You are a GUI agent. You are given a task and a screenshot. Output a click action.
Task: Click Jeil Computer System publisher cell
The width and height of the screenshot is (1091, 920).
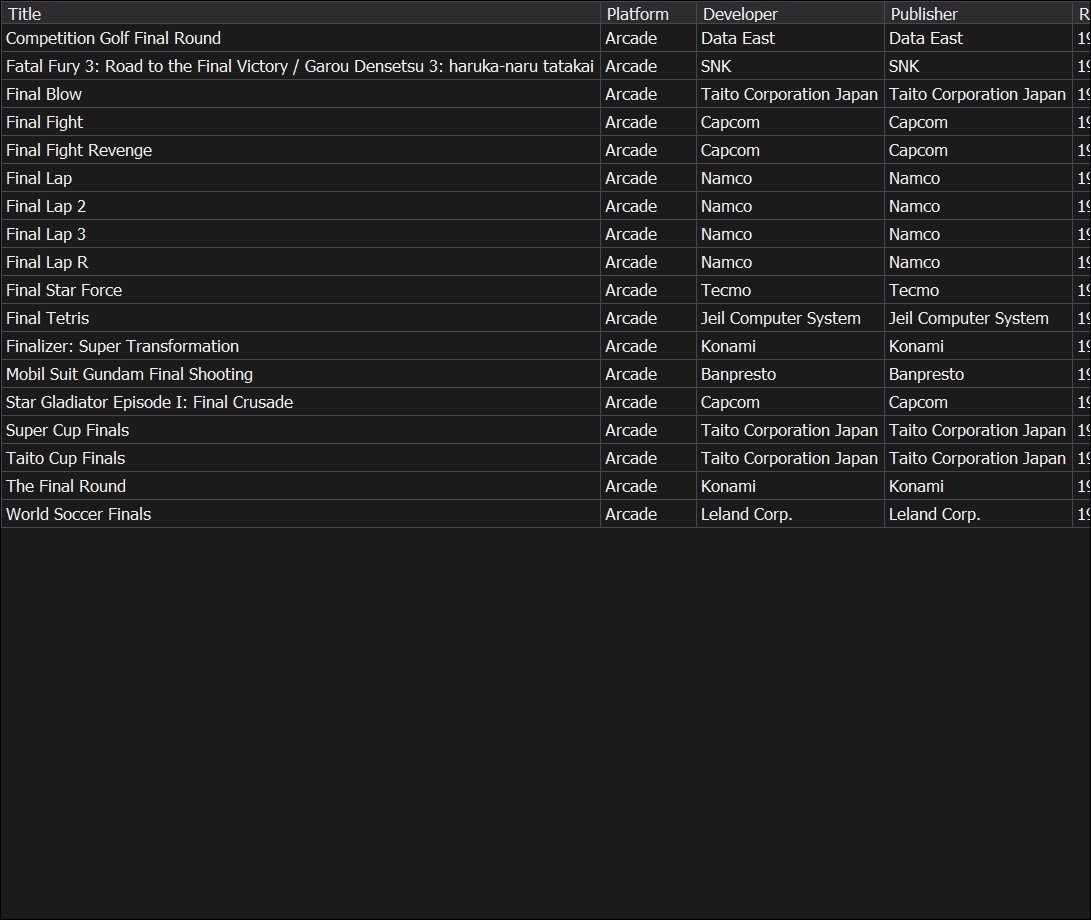pyautogui.click(x=978, y=318)
